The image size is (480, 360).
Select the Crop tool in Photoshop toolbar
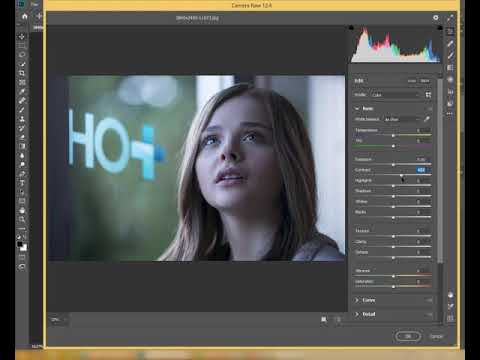tap(22, 73)
